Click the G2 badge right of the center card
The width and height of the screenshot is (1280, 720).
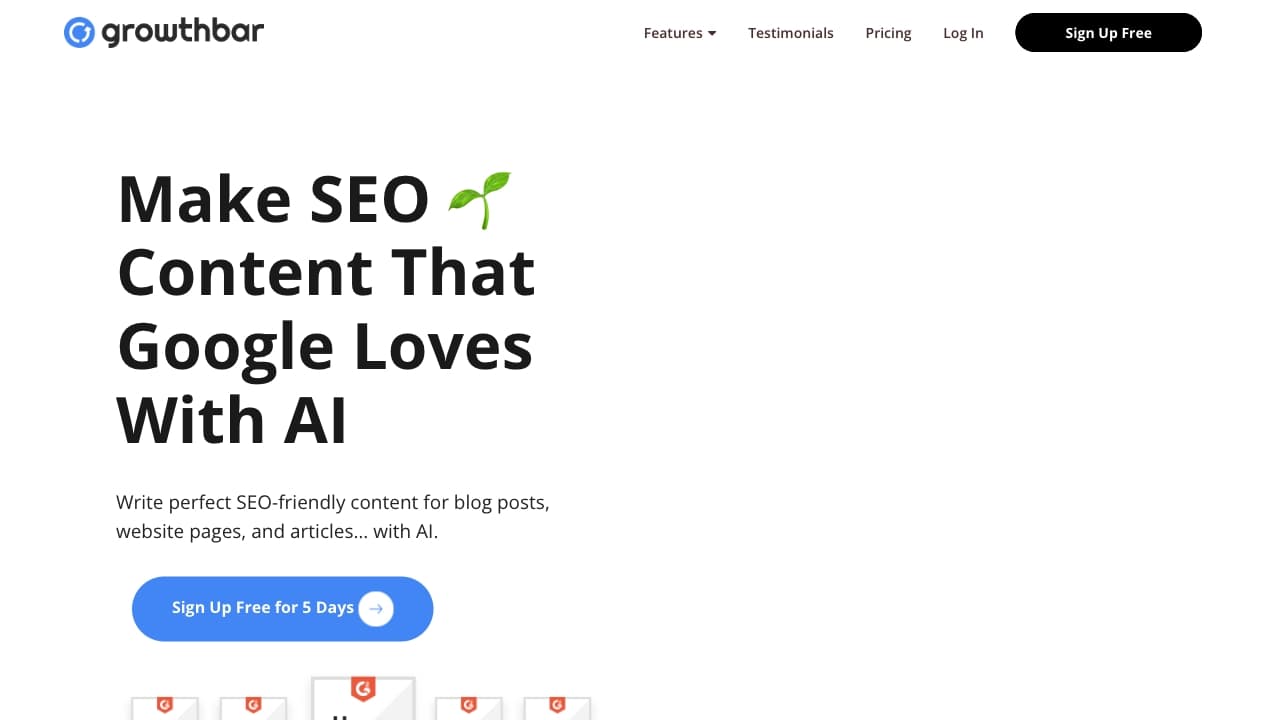469,704
